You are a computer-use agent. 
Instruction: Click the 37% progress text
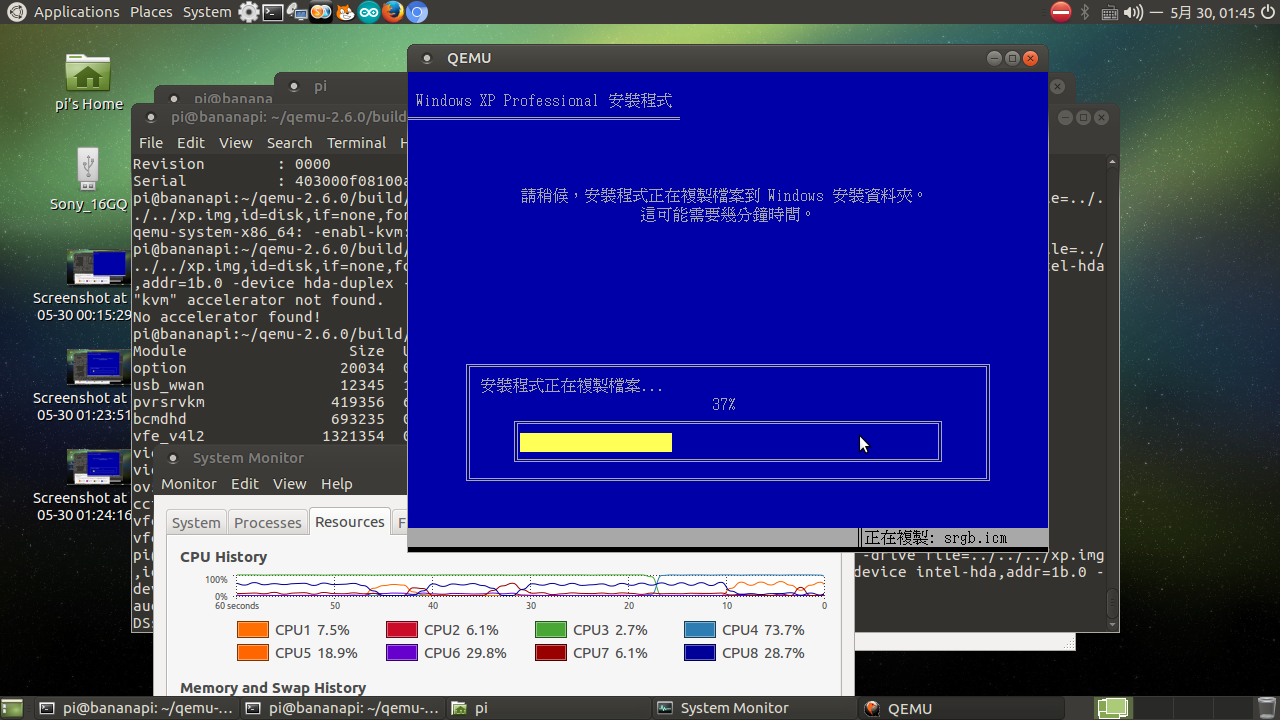click(x=724, y=405)
